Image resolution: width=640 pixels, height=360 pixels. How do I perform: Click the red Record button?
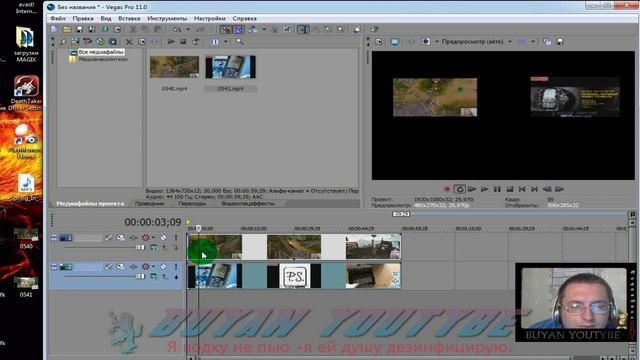click(447, 189)
